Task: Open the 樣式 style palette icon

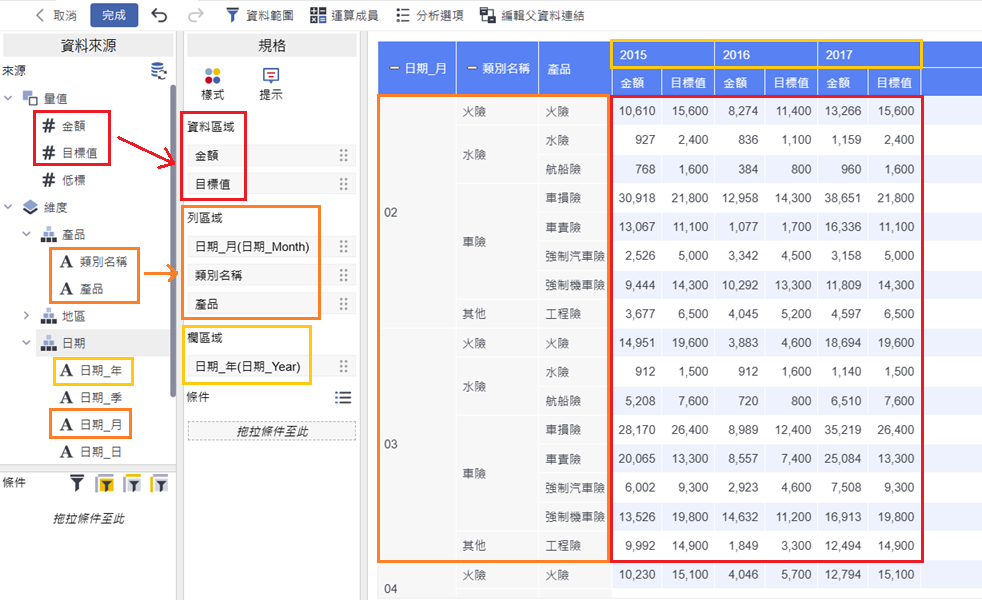Action: [212, 77]
